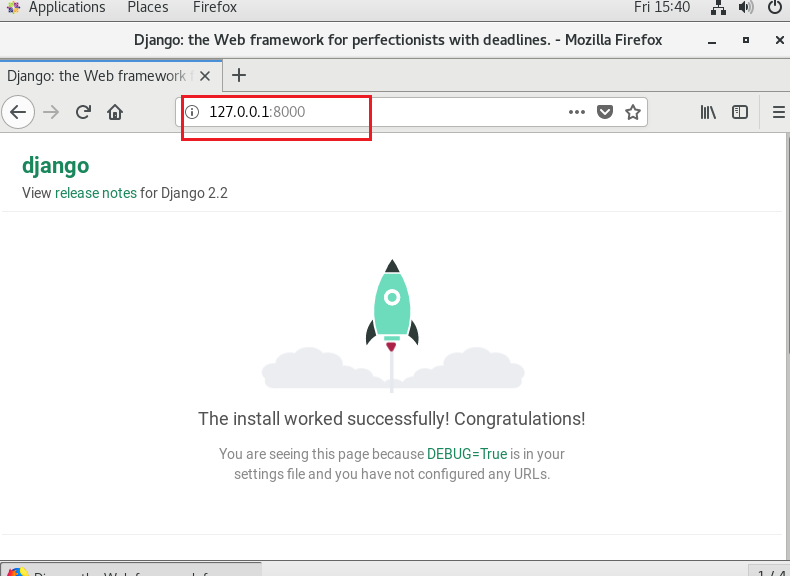Image resolution: width=790 pixels, height=576 pixels.
Task: Open page actions three-dots menu
Action: [576, 112]
